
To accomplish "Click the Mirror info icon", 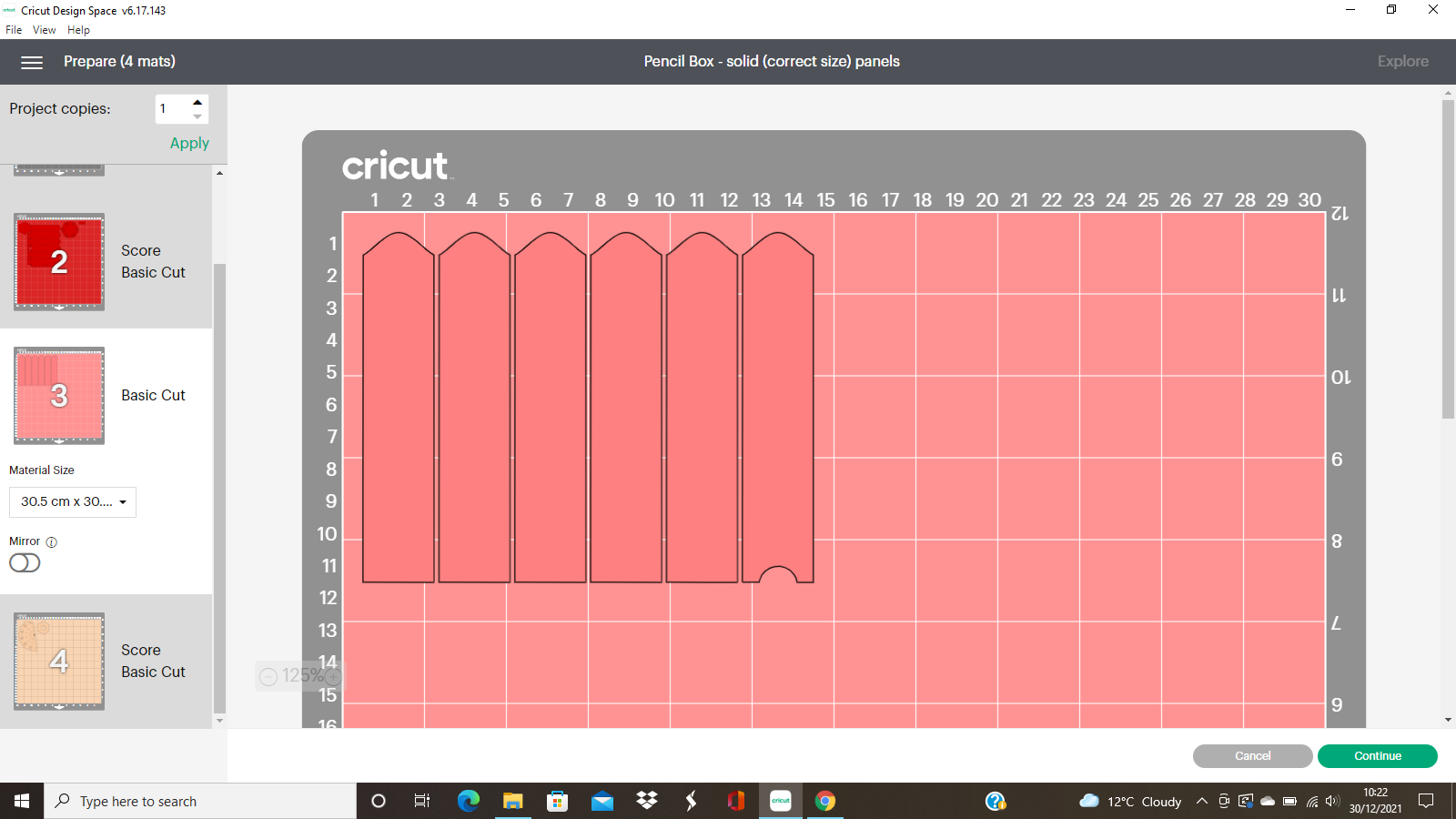I will [52, 541].
